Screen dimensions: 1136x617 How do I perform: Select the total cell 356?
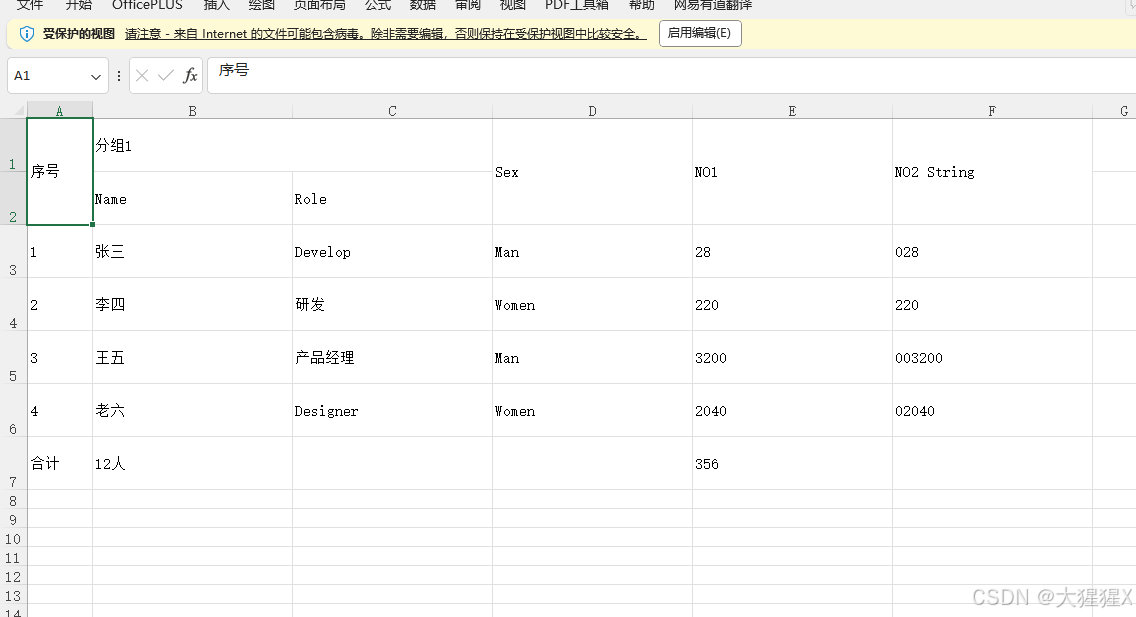tap(792, 463)
